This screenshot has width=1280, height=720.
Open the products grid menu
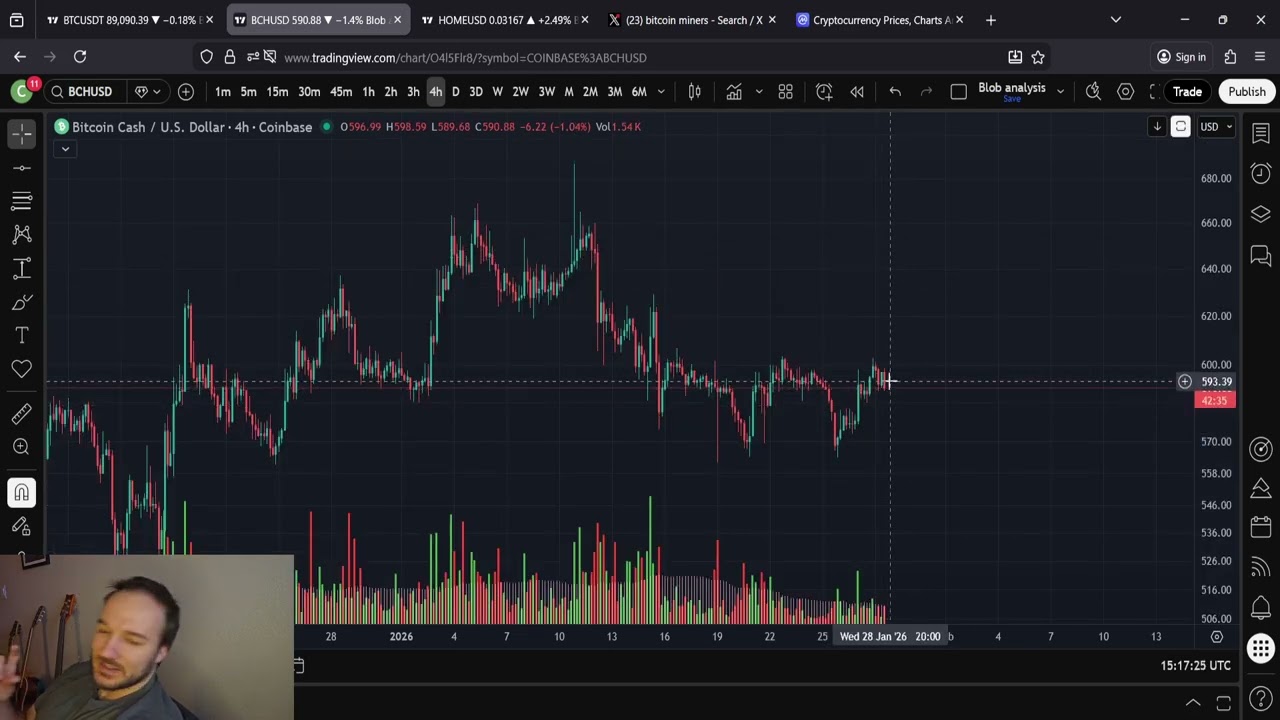tap(1261, 648)
